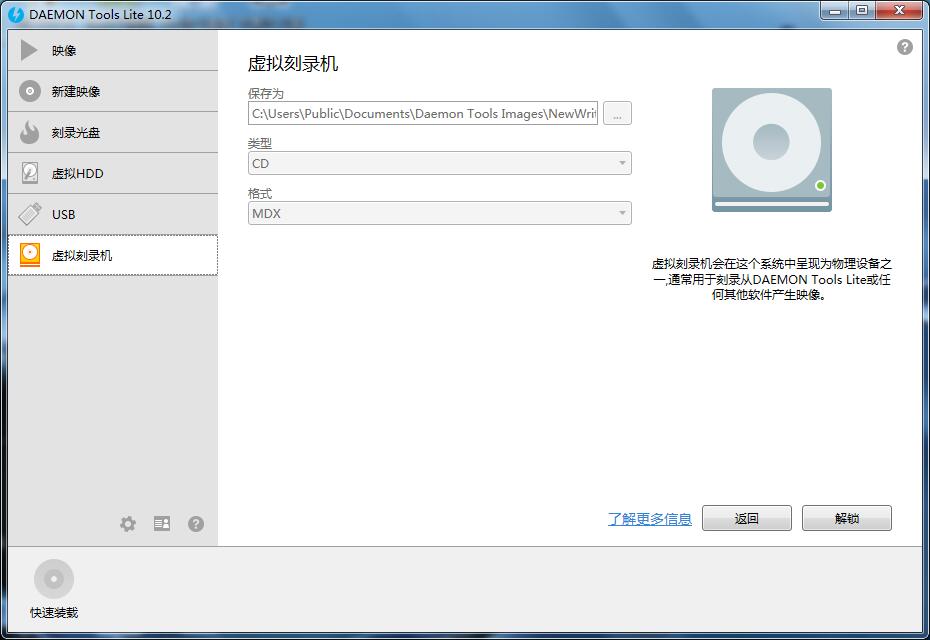Click the top-right help question mark icon

click(904, 47)
